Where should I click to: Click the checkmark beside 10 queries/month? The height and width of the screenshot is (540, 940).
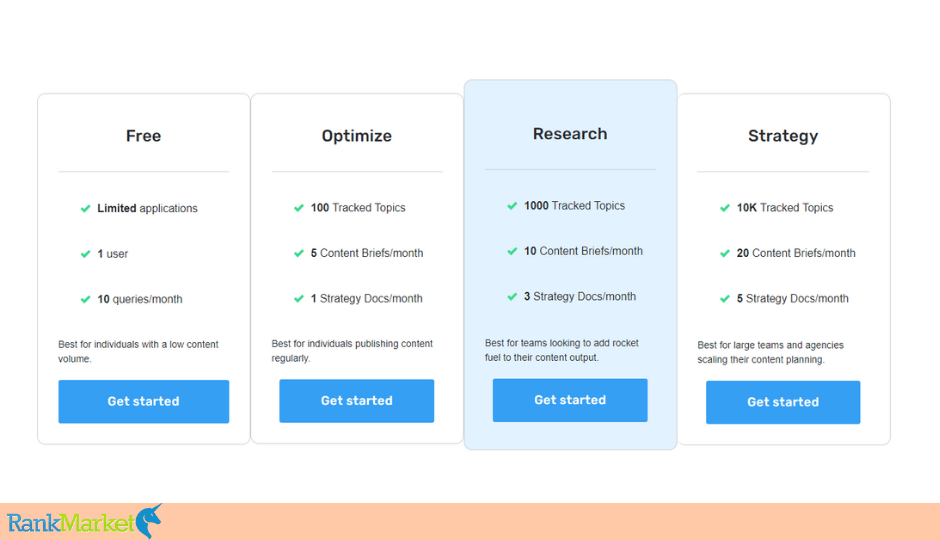tap(86, 300)
